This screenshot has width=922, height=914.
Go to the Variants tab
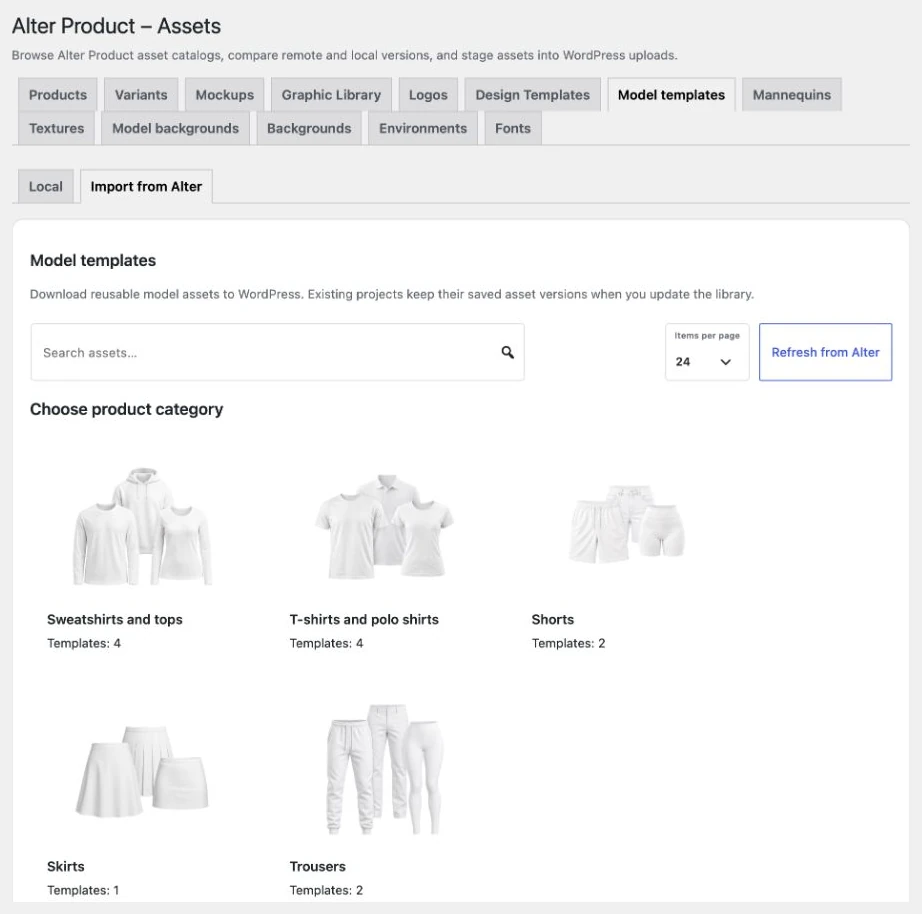click(x=141, y=95)
